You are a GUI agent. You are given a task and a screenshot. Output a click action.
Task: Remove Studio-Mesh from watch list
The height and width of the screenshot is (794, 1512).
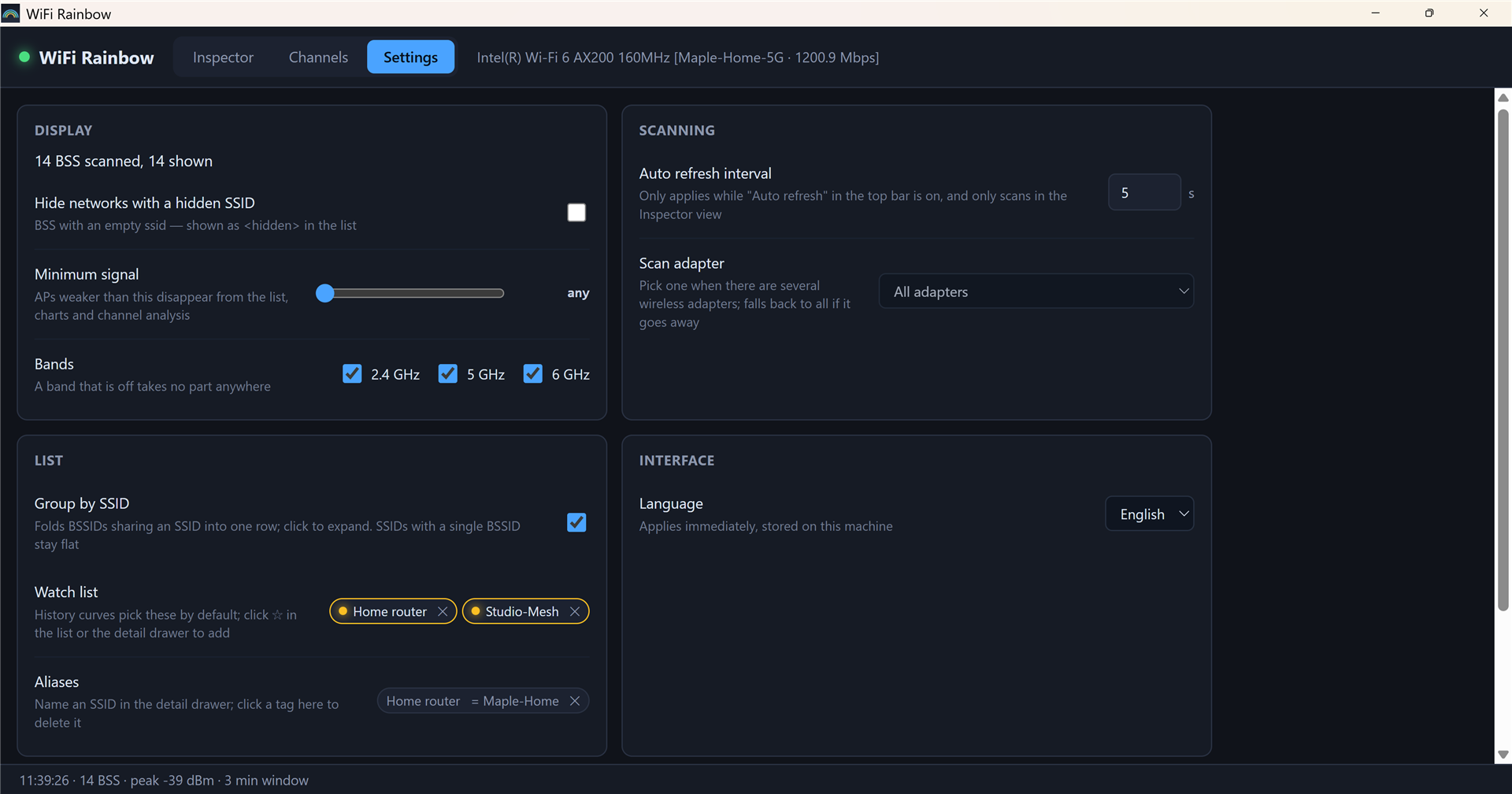575,611
